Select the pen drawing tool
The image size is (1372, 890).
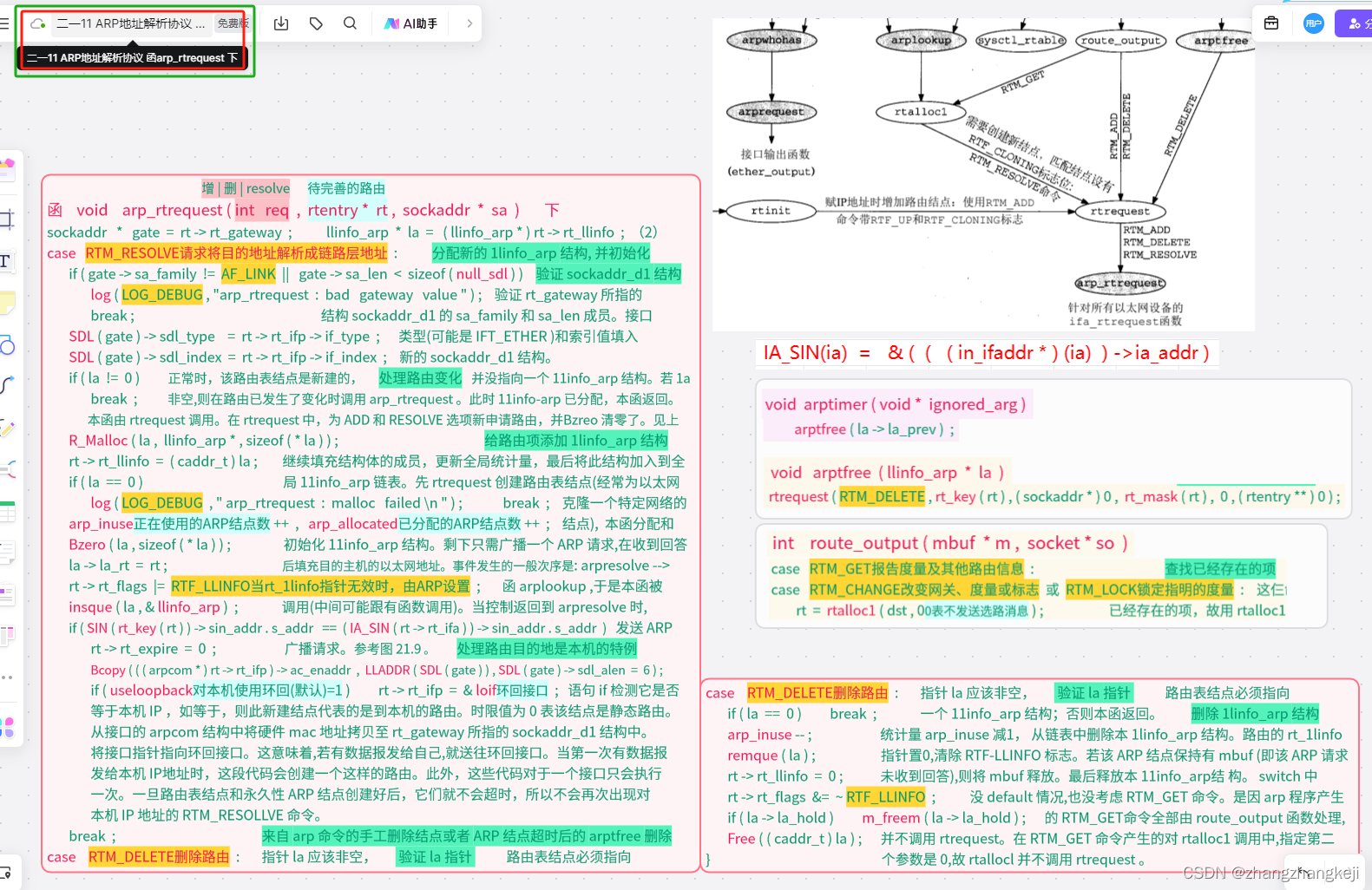(7, 428)
